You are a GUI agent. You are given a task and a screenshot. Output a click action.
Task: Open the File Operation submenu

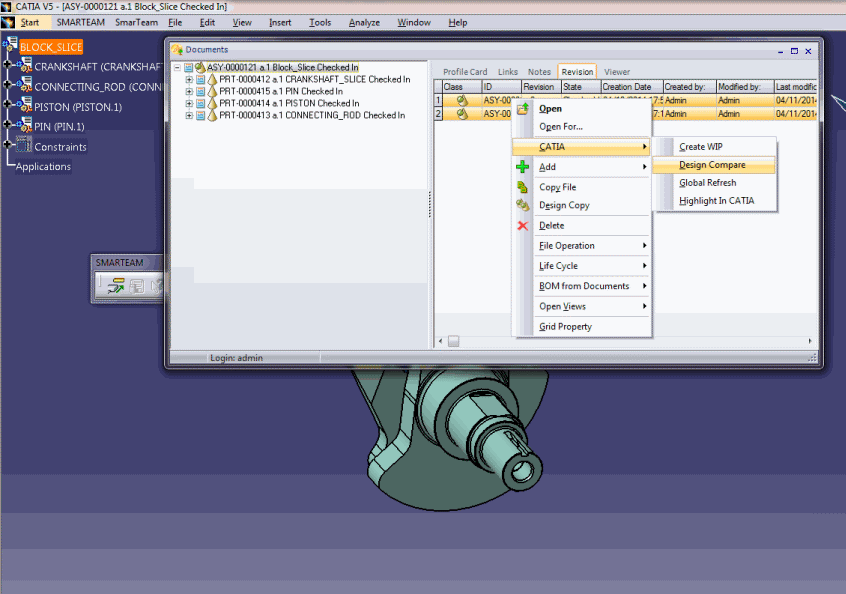(x=582, y=245)
